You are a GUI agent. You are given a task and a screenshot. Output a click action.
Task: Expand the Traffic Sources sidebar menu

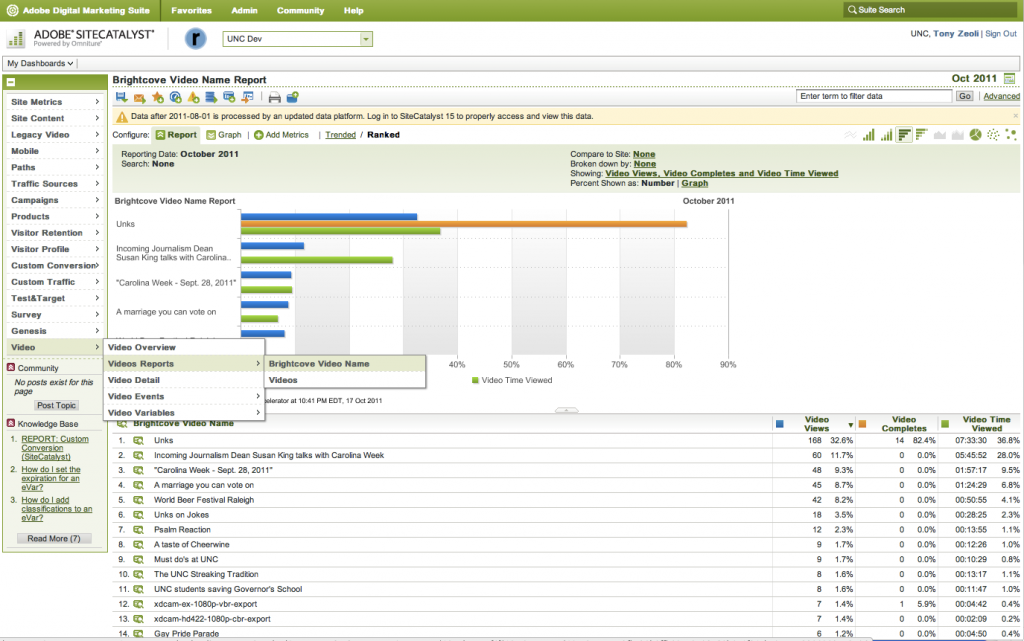coord(56,183)
